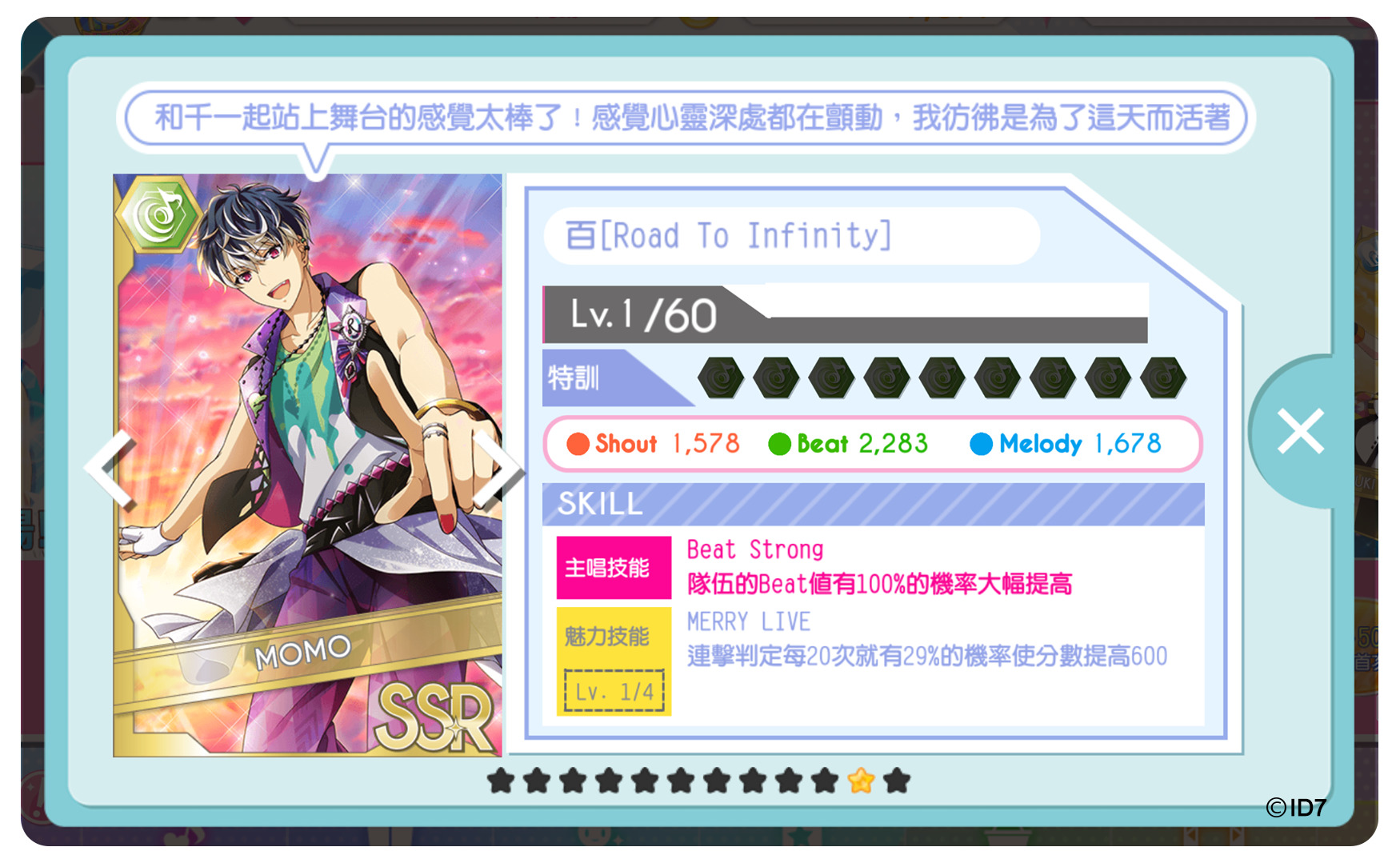This screenshot has width=1400, height=859.
Task: Tap the SSR rarity badge on the card
Action: [436, 717]
